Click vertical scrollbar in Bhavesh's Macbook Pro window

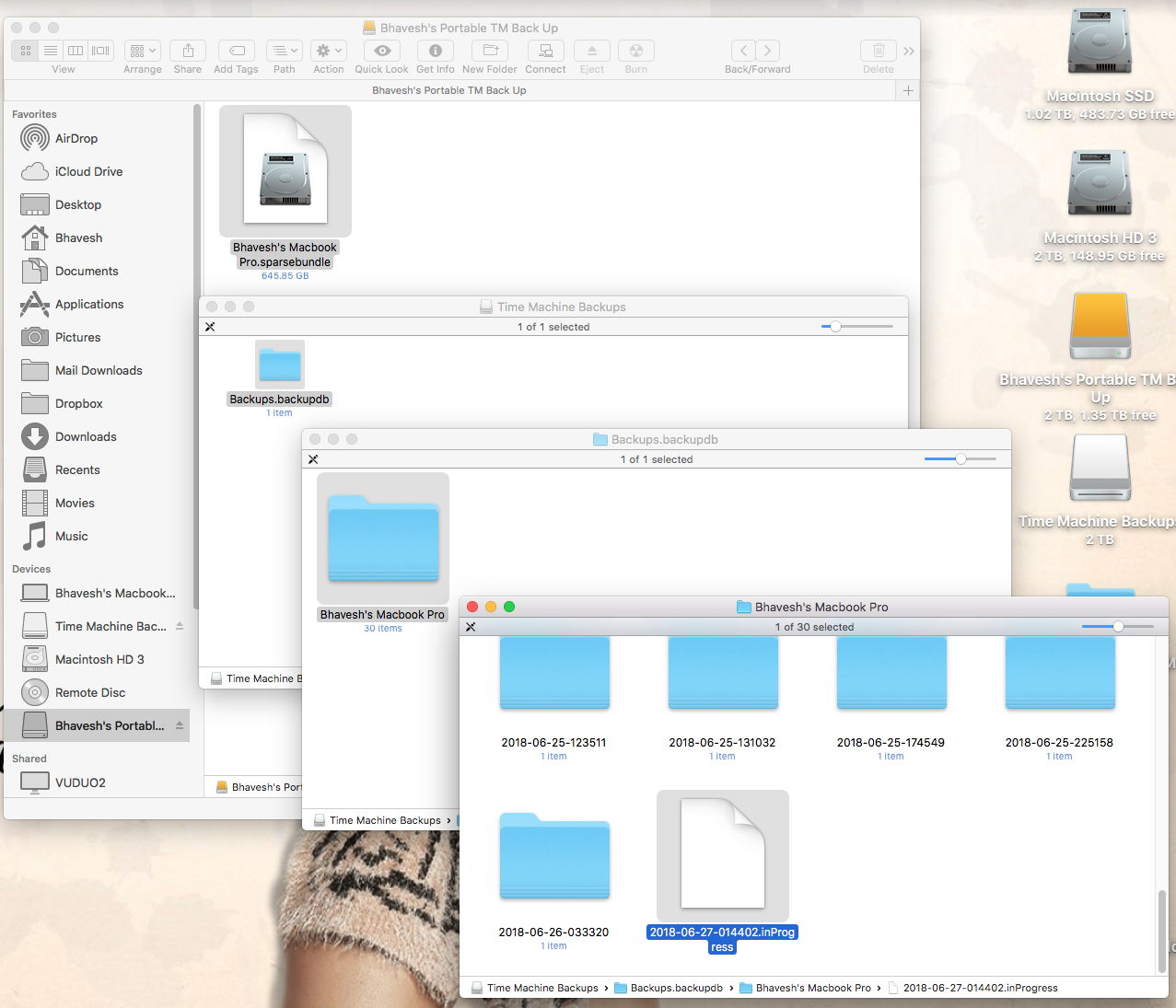click(1162, 931)
